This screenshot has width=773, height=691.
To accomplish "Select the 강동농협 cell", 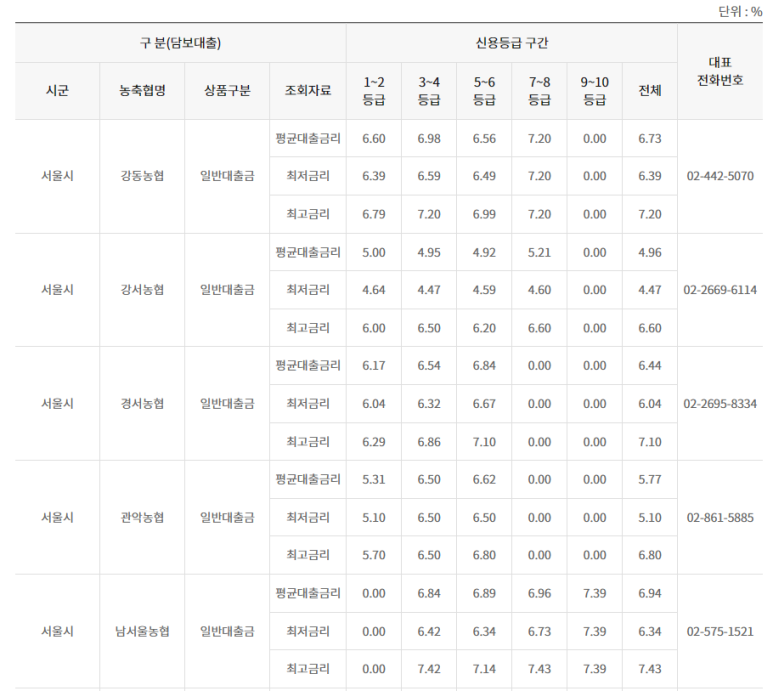I will [142, 176].
